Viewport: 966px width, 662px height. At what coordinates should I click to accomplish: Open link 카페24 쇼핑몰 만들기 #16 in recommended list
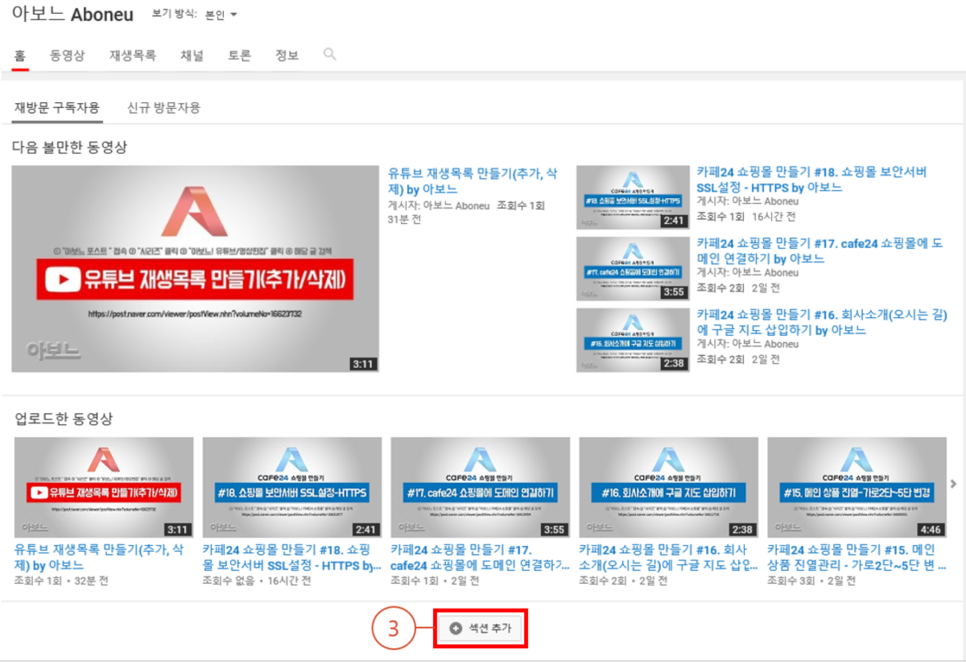tap(822, 322)
